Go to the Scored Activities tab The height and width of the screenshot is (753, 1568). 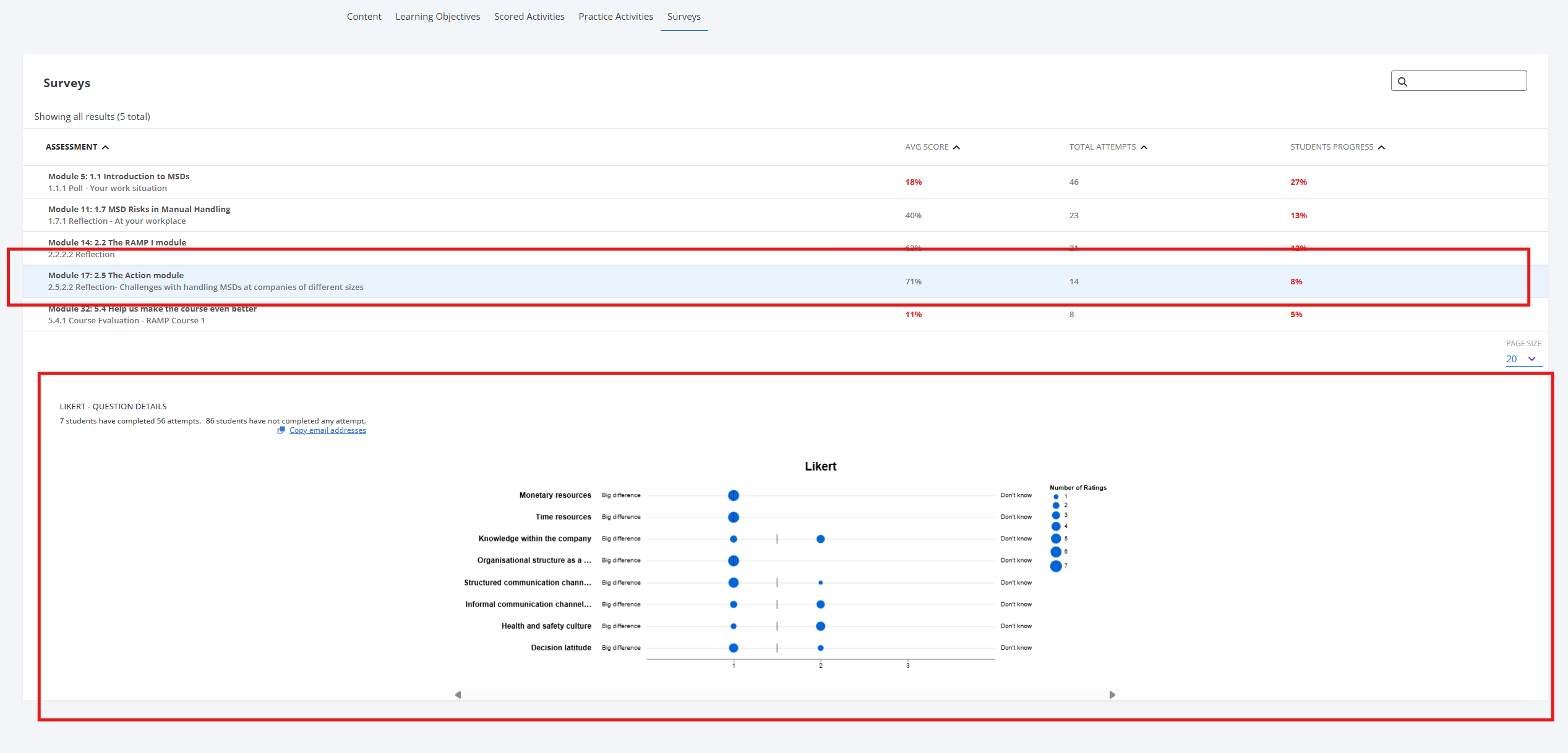pos(529,17)
